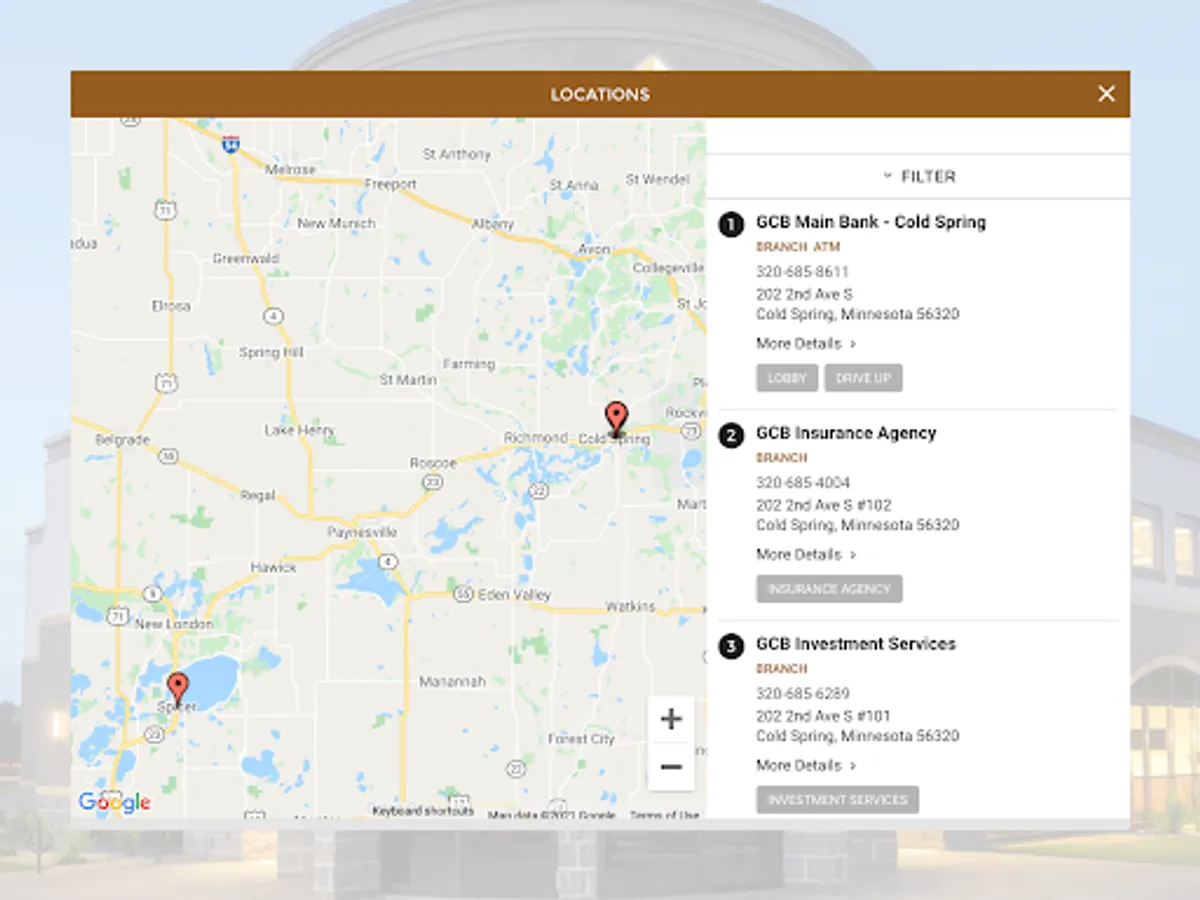This screenshot has height=900, width=1200.
Task: Open GCB Main Bank - Cold Spring title
Action: click(x=871, y=222)
